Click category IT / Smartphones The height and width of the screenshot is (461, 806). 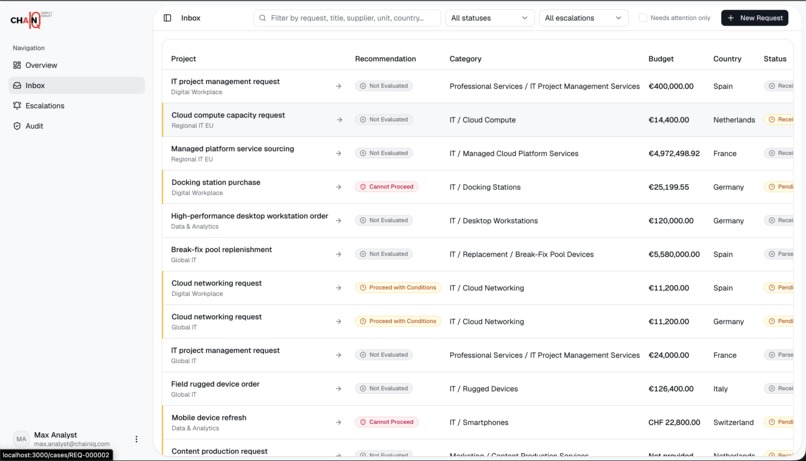coord(479,422)
